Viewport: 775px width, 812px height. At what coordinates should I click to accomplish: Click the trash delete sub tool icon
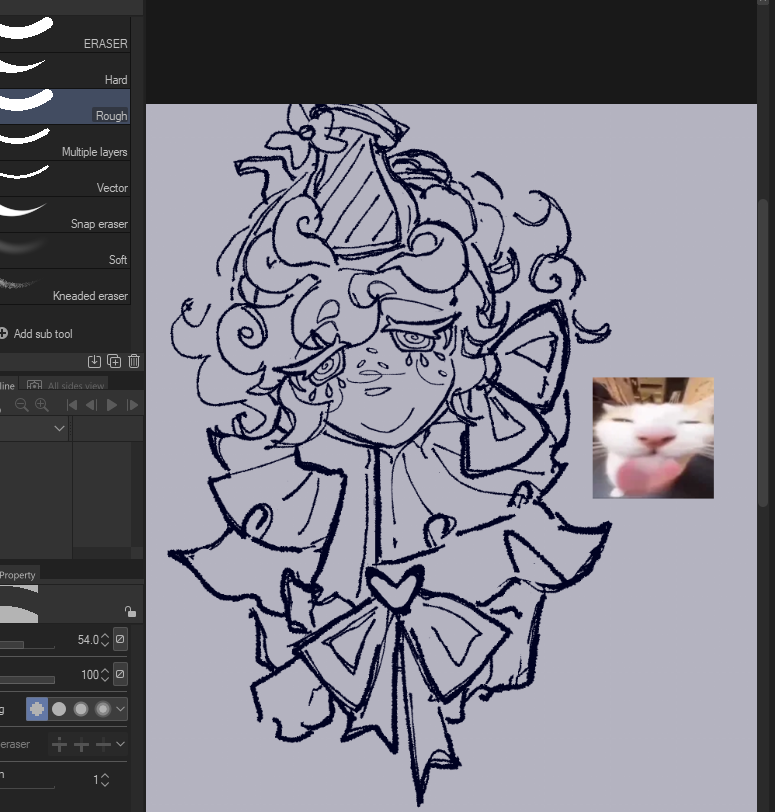pyautogui.click(x=134, y=361)
